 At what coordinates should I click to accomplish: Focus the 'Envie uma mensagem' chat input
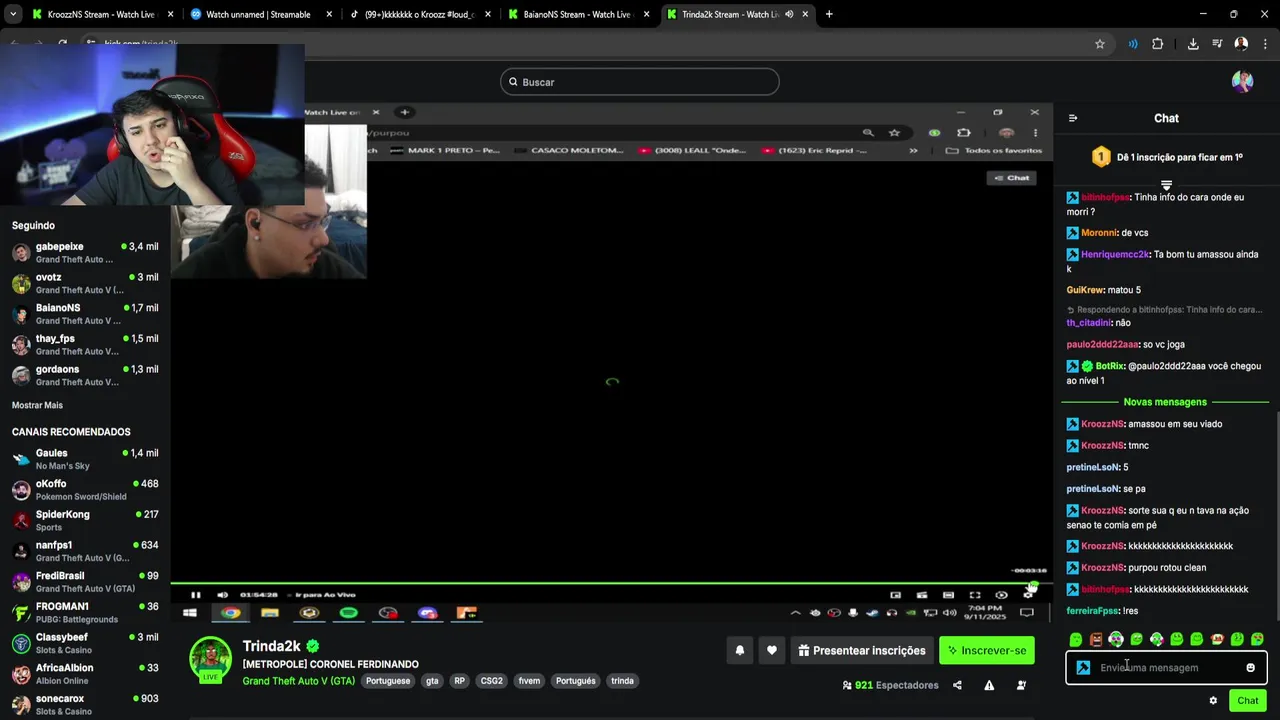tap(1166, 668)
